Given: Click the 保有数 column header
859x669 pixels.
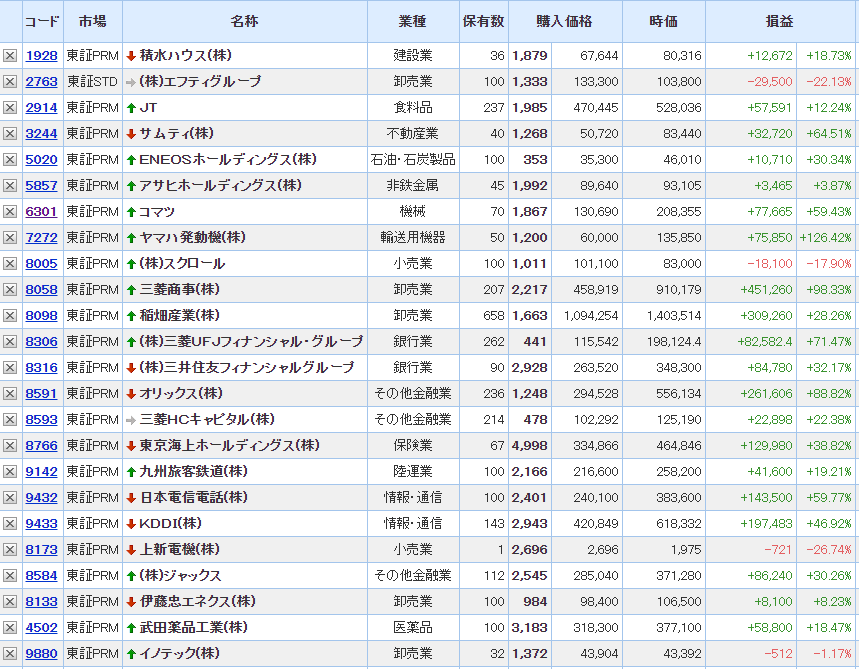Looking at the screenshot, I should 483,21.
